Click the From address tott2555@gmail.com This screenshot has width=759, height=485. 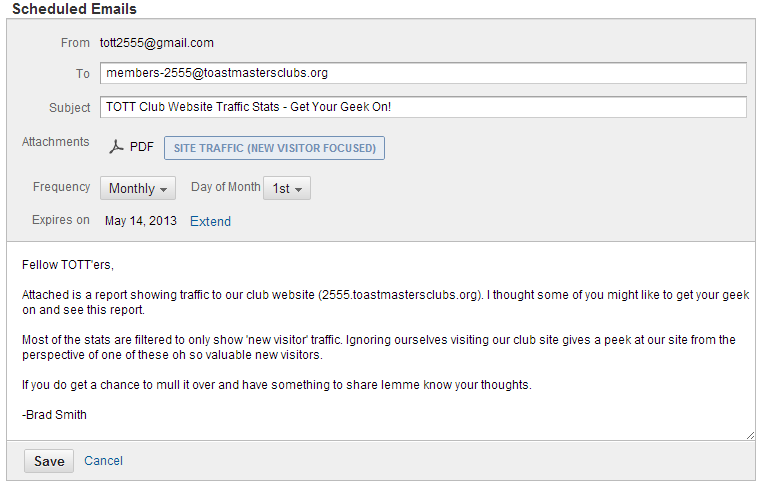click(157, 43)
